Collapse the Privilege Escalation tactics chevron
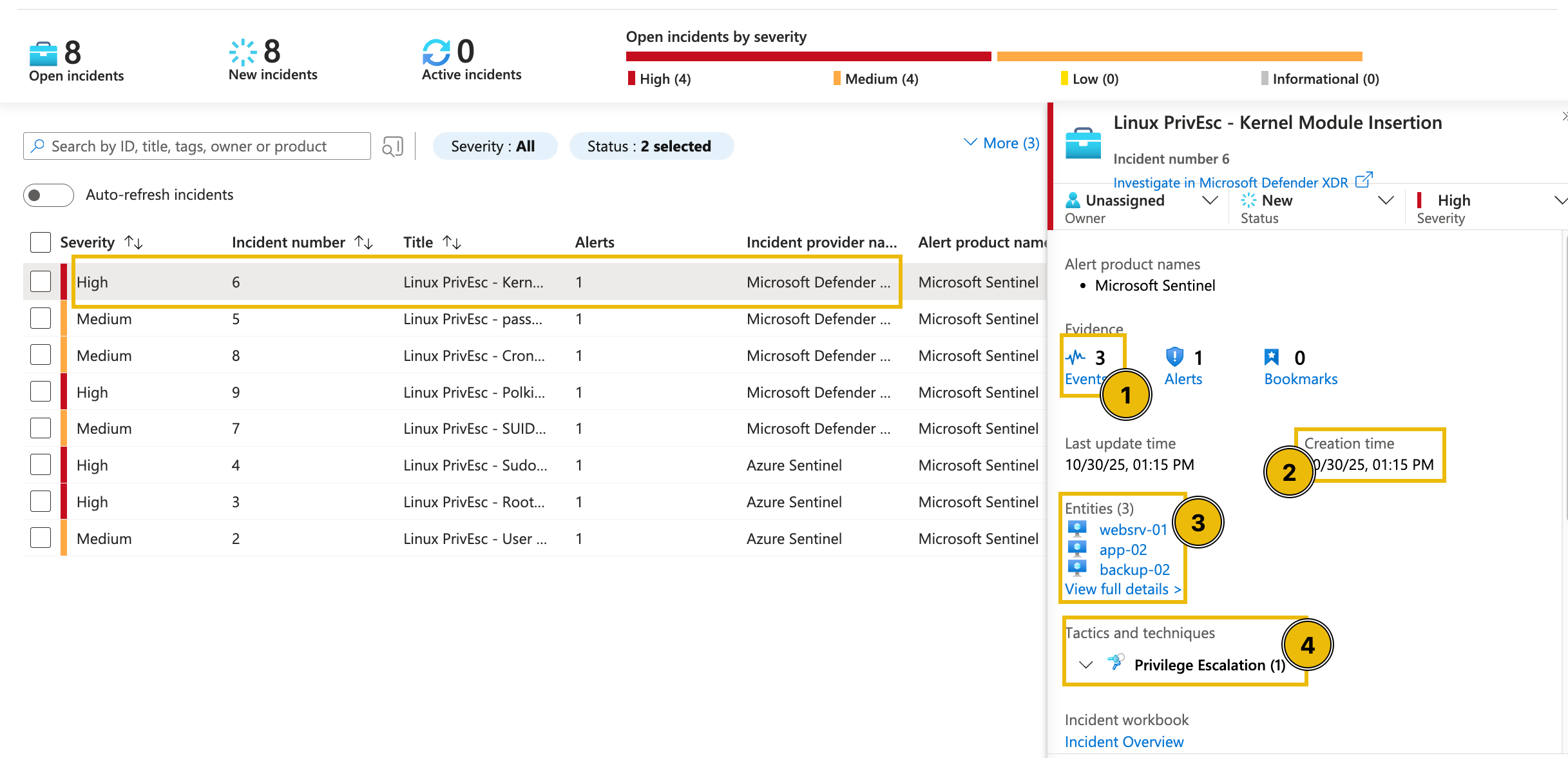 [1086, 665]
